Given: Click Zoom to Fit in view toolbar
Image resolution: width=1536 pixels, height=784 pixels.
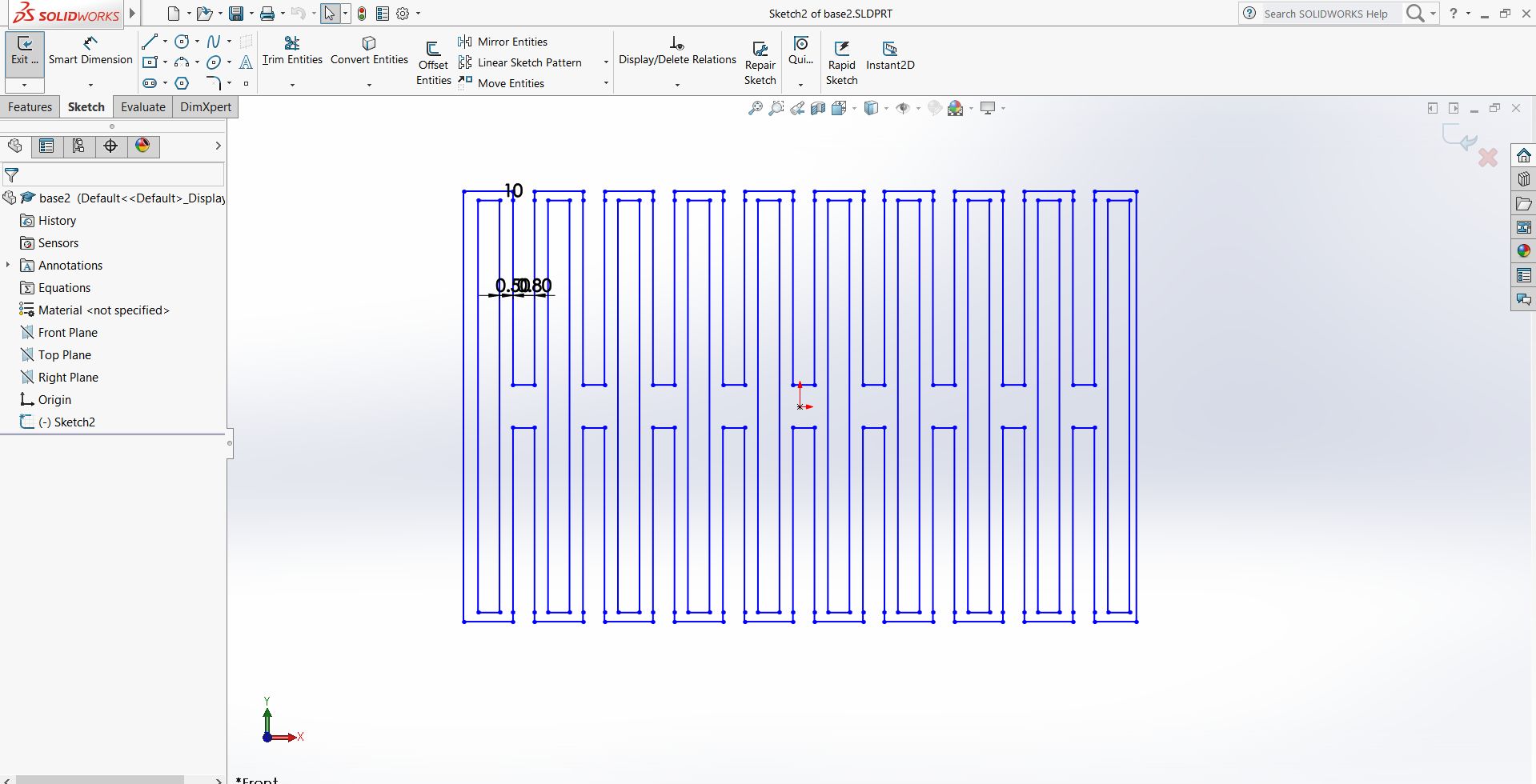Looking at the screenshot, I should point(755,108).
